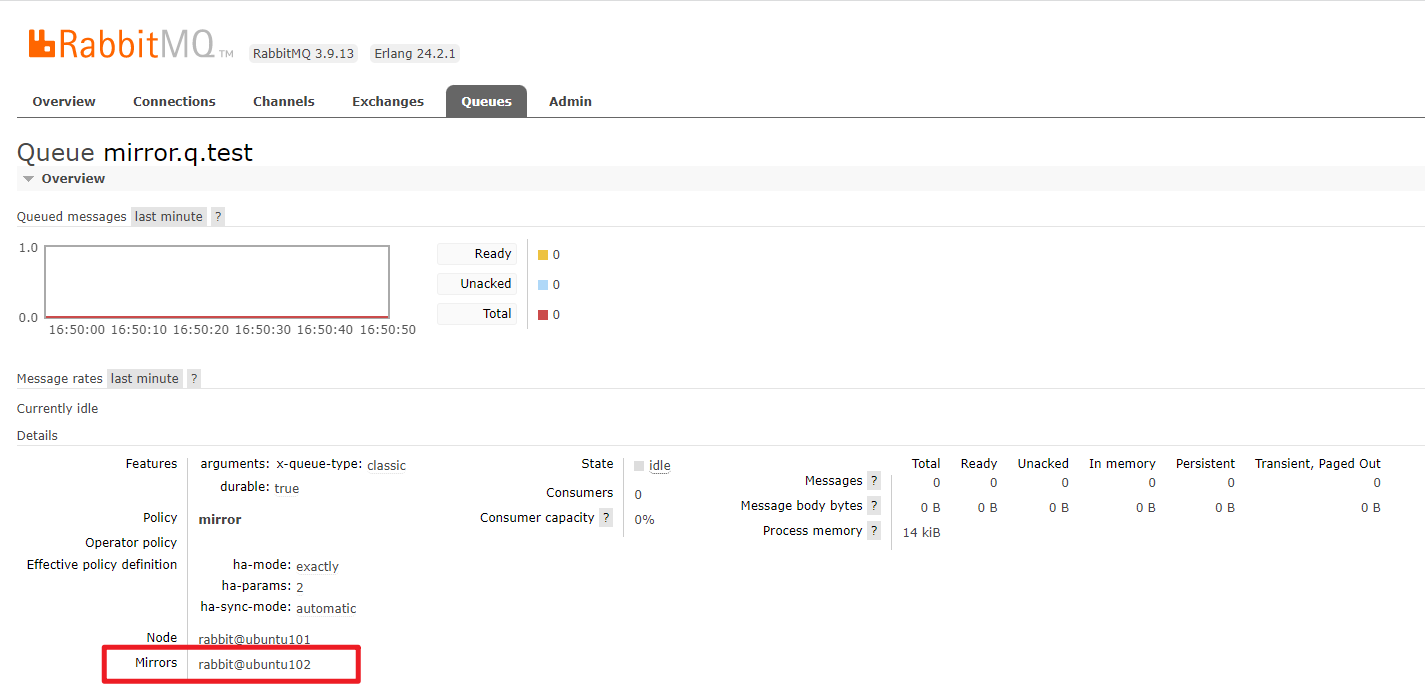Viewport: 1425px width, 694px height.
Task: Open the Admin tab
Action: pyautogui.click(x=570, y=101)
